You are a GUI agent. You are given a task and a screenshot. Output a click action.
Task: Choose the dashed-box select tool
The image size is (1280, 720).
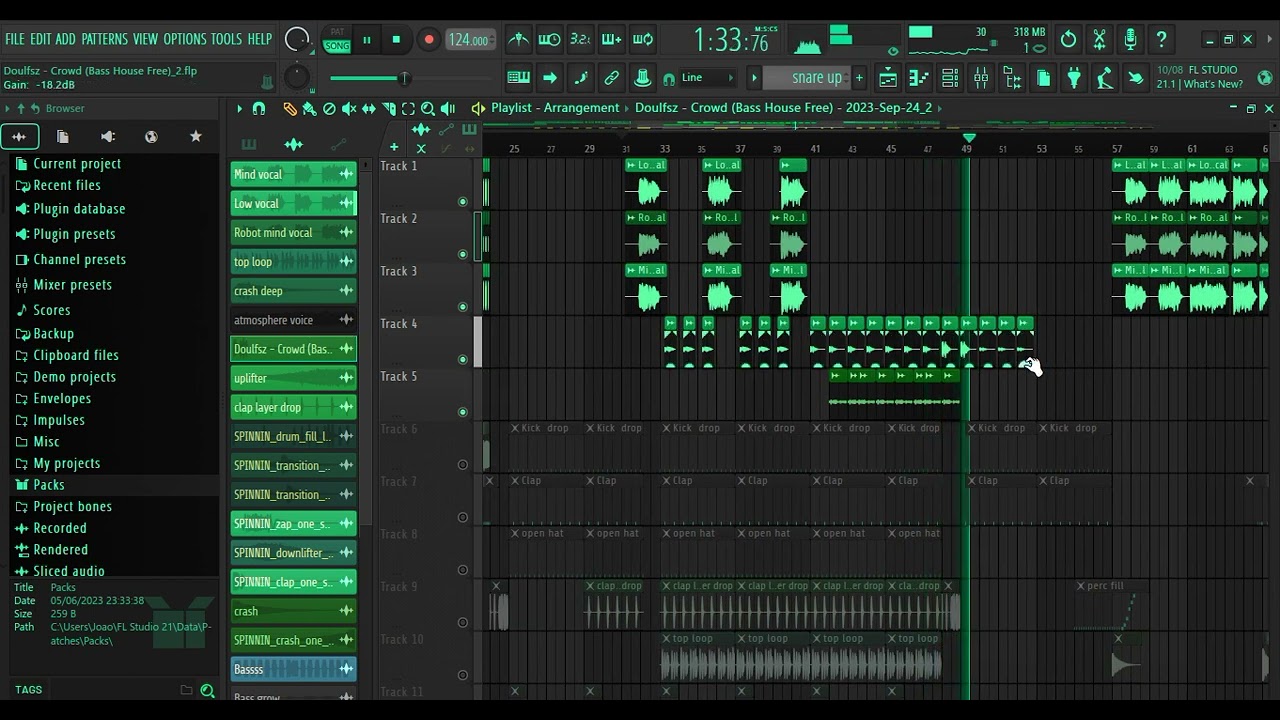coord(408,108)
